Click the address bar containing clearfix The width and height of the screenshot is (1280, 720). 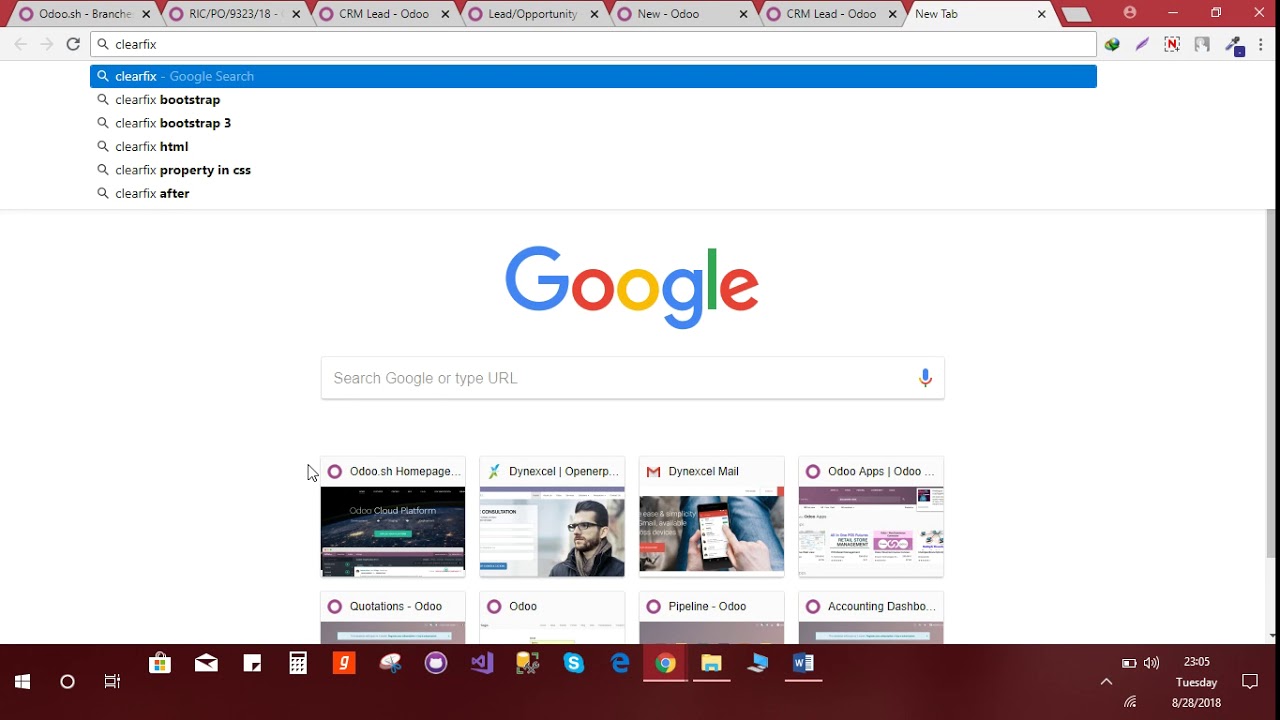click(x=593, y=44)
